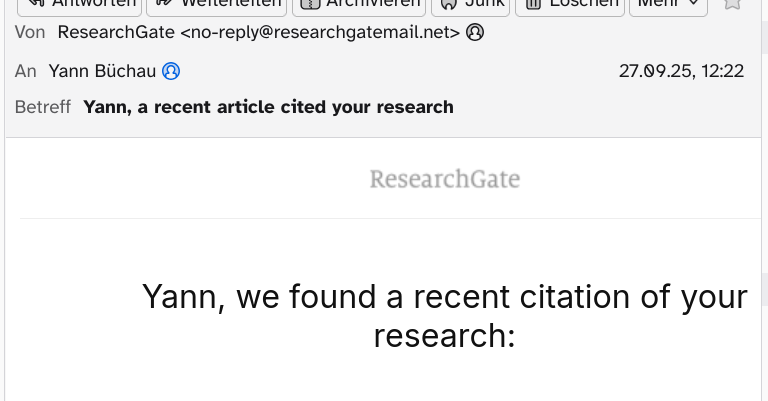Click the trash icon on Löschen button
This screenshot has height=401, width=768.
[x=533, y=5]
